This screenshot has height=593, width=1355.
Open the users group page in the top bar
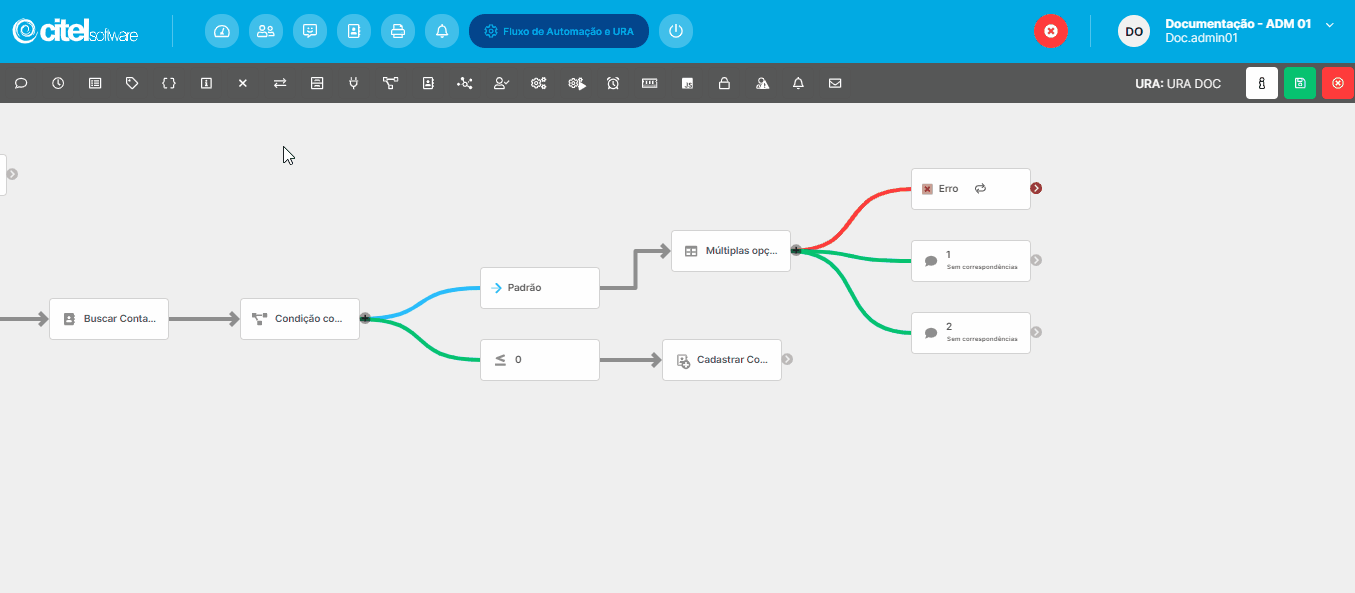pyautogui.click(x=266, y=31)
